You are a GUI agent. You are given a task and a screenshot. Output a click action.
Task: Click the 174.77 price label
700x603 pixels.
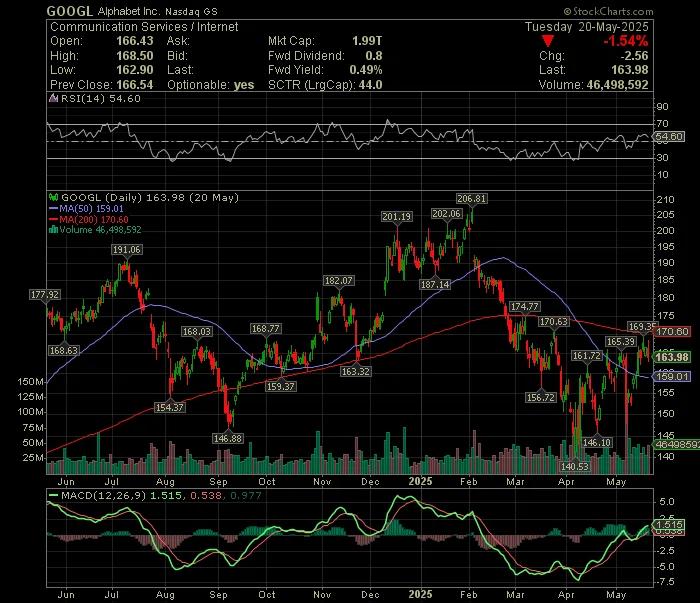525,307
